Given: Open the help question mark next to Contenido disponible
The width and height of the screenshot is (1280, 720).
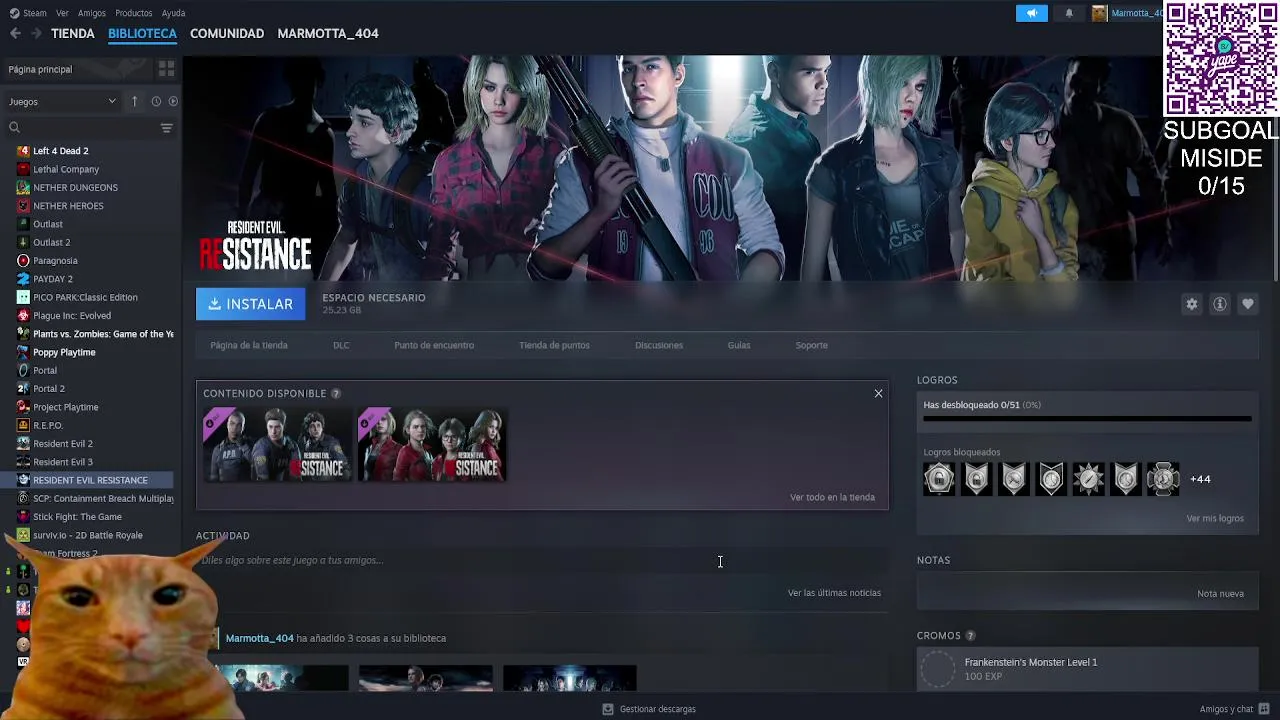Looking at the screenshot, I should pos(336,394).
